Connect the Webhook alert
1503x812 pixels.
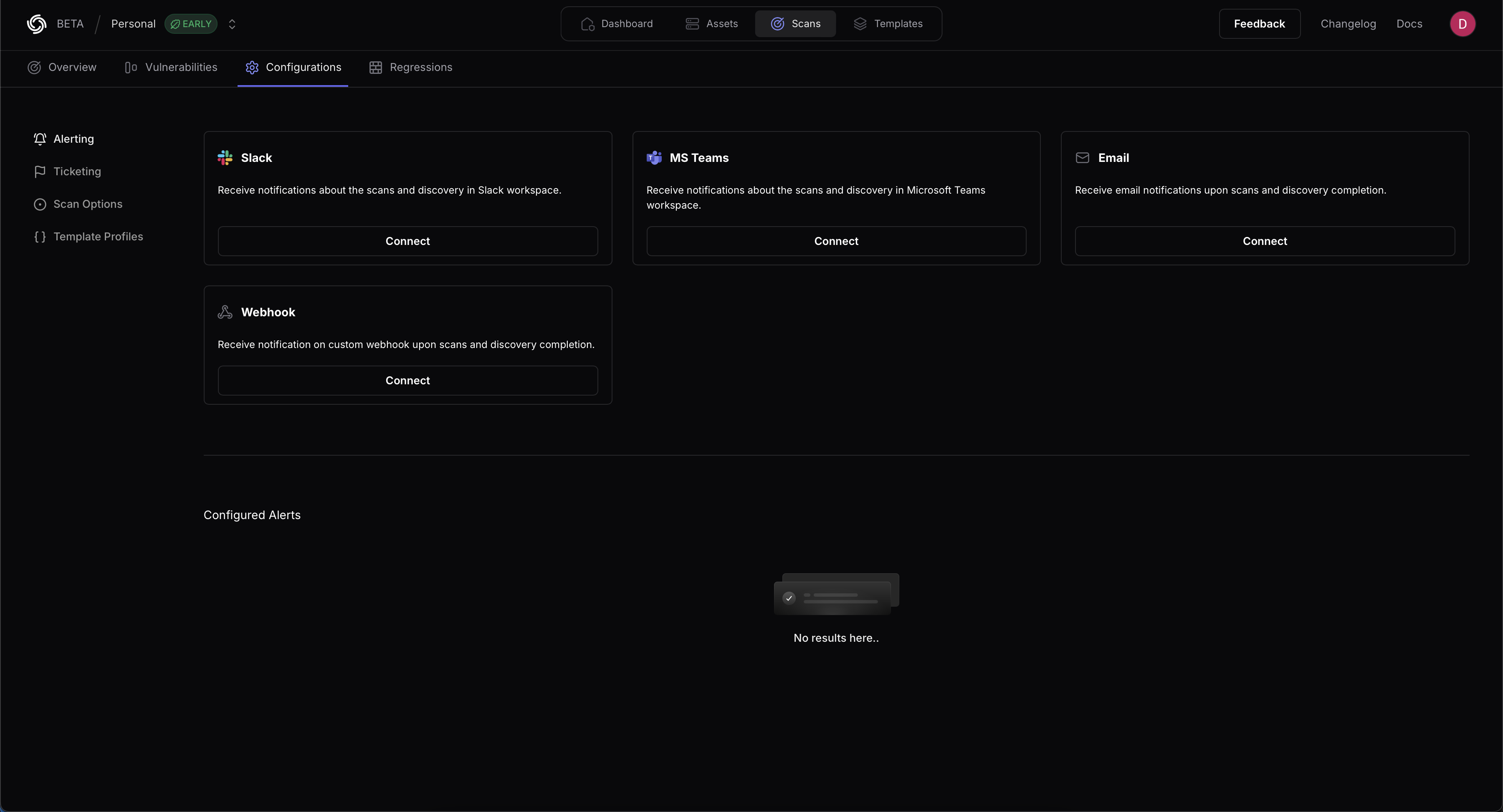[407, 380]
